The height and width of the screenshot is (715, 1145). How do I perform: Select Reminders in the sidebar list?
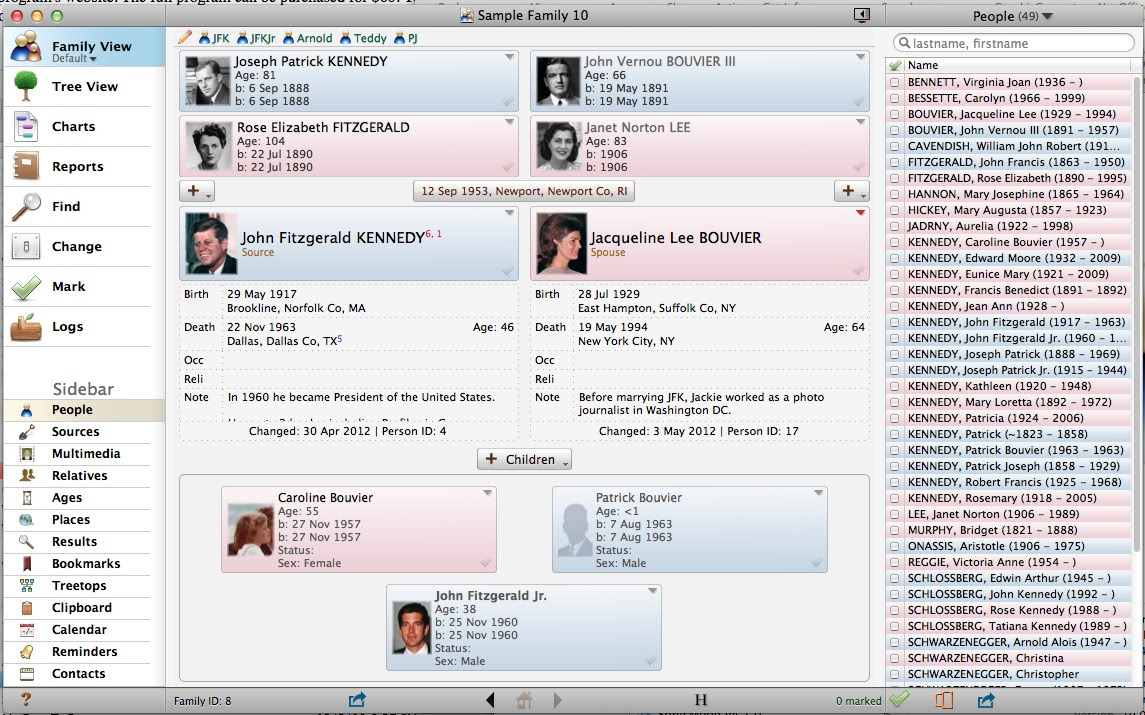[x=84, y=651]
